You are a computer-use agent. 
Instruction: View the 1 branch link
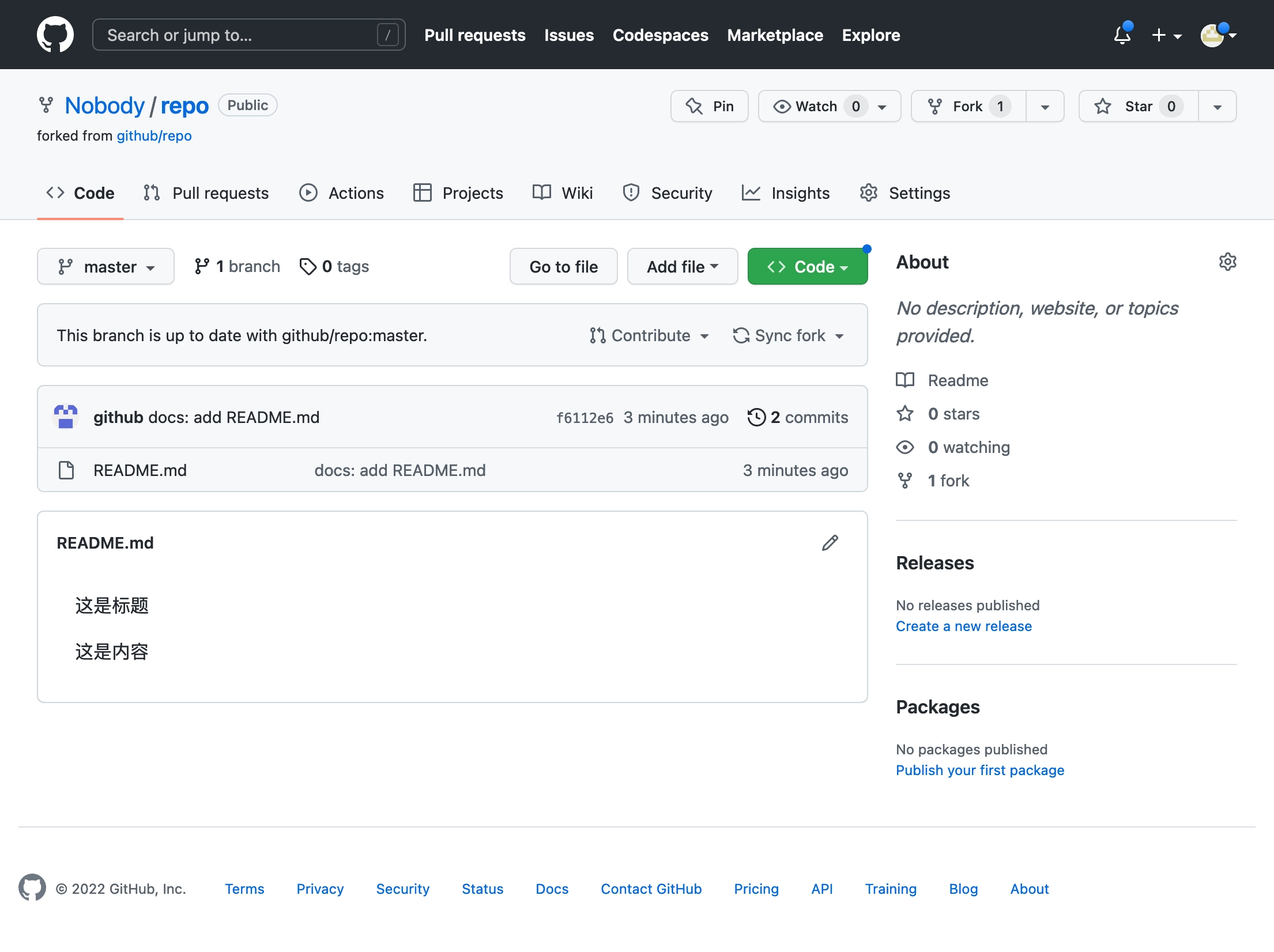(x=237, y=266)
